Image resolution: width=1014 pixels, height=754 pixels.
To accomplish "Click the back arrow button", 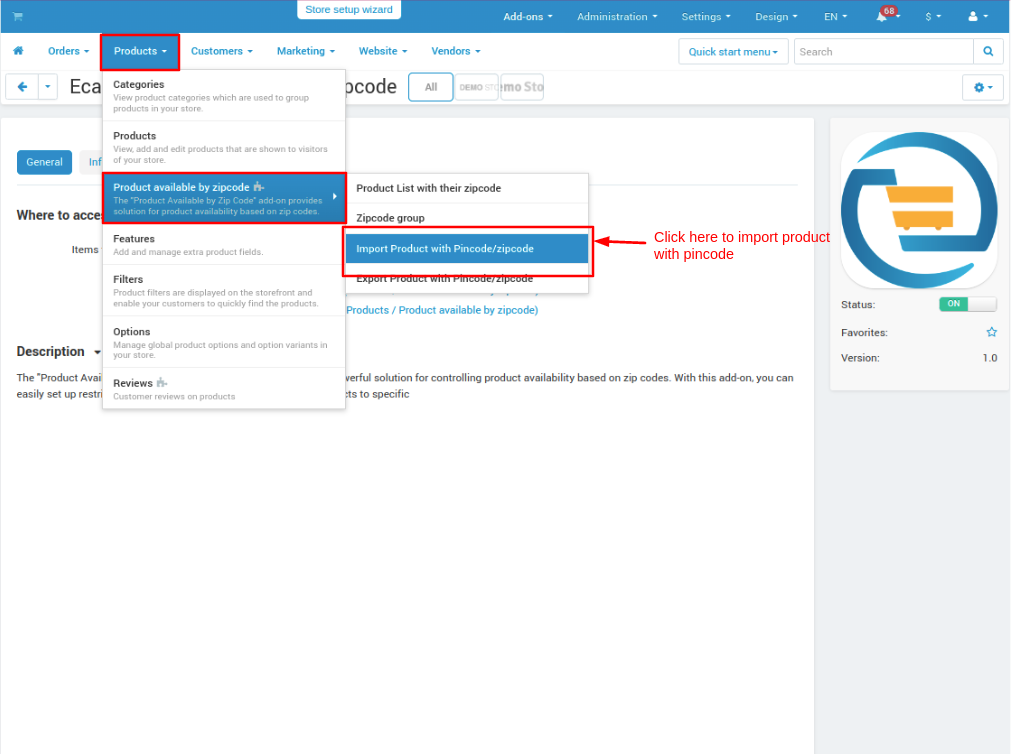I will [23, 87].
